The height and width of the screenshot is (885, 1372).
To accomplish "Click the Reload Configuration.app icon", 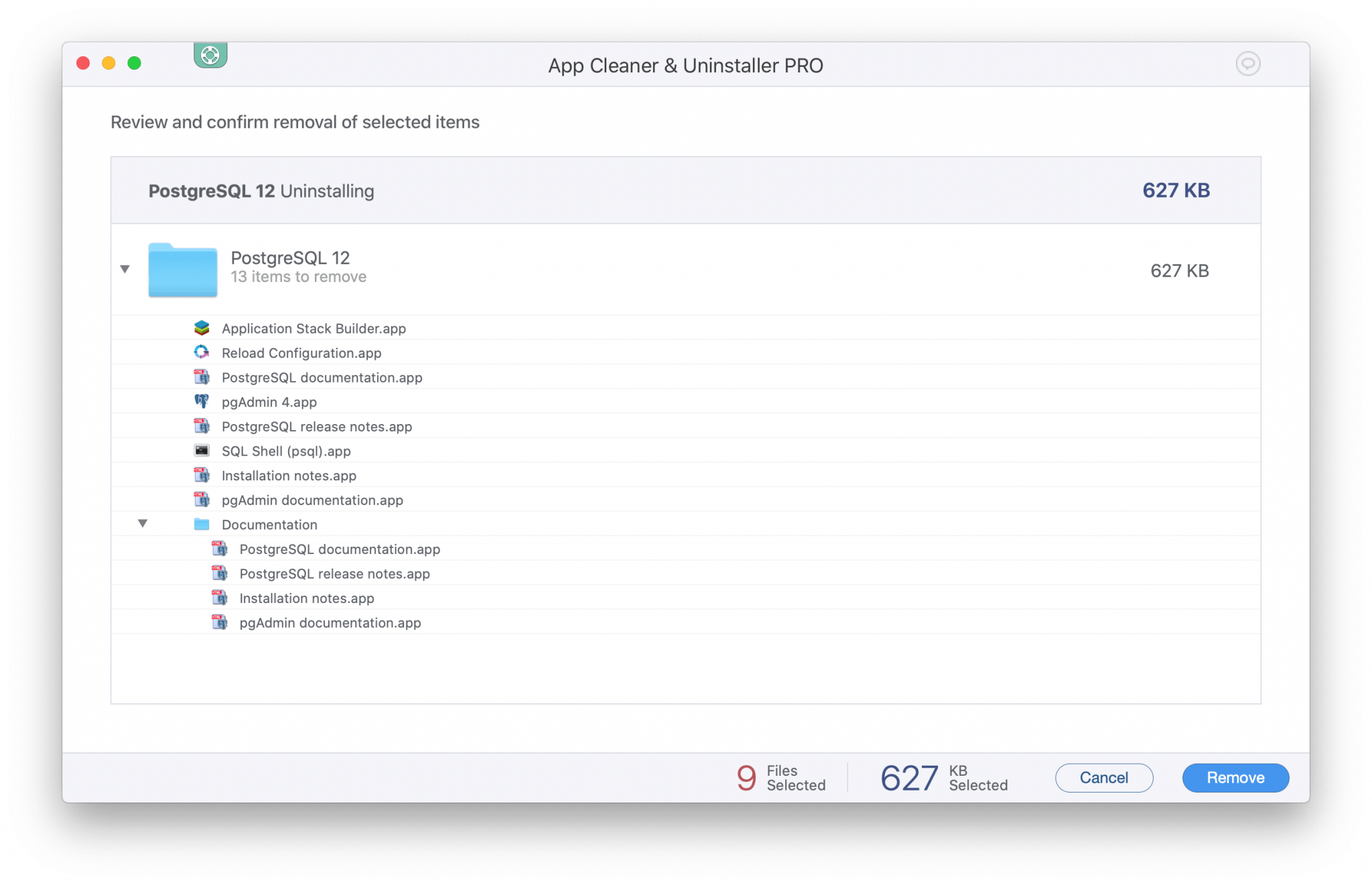I will coord(202,352).
